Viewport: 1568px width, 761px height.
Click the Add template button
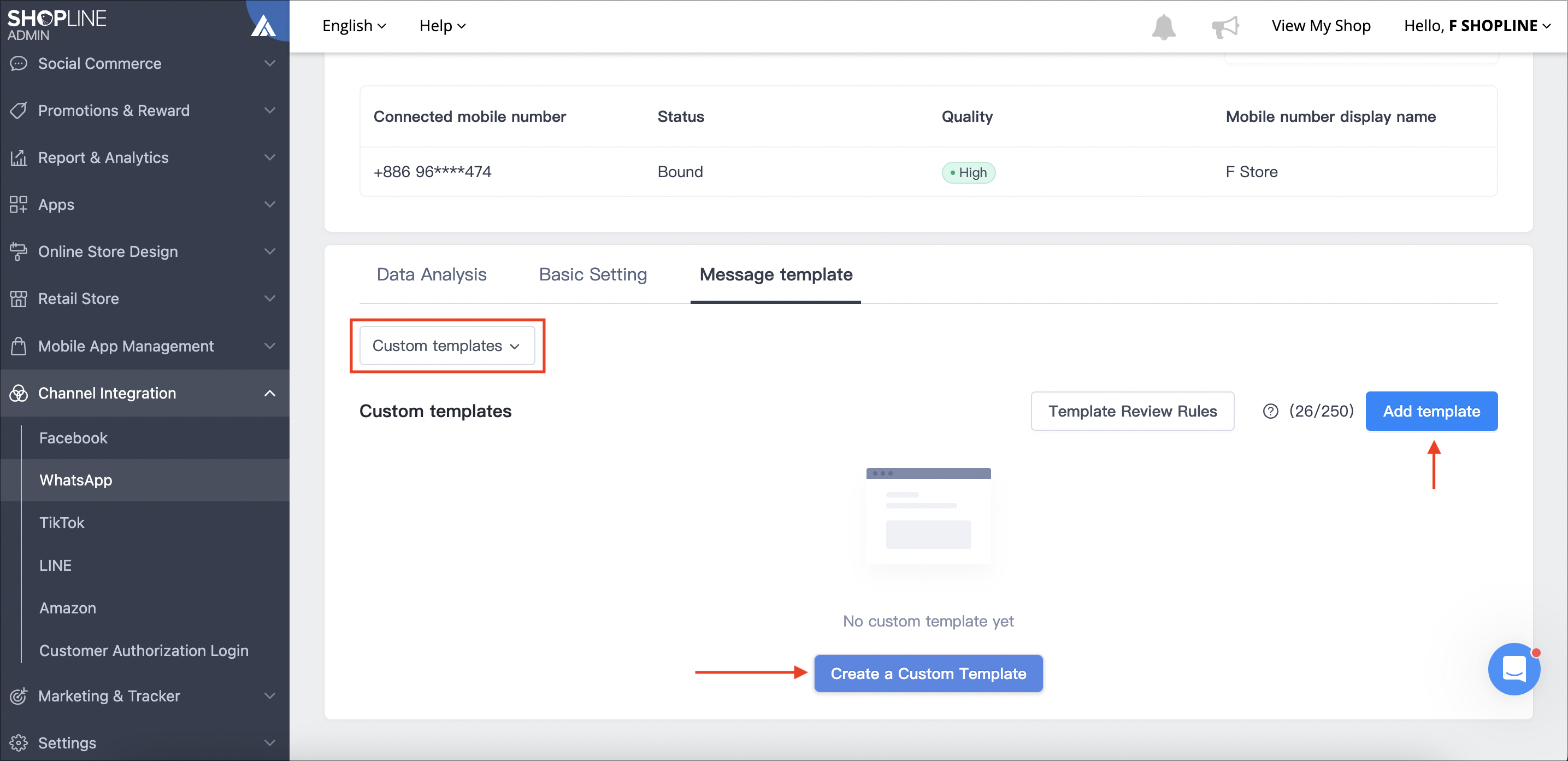click(x=1431, y=411)
